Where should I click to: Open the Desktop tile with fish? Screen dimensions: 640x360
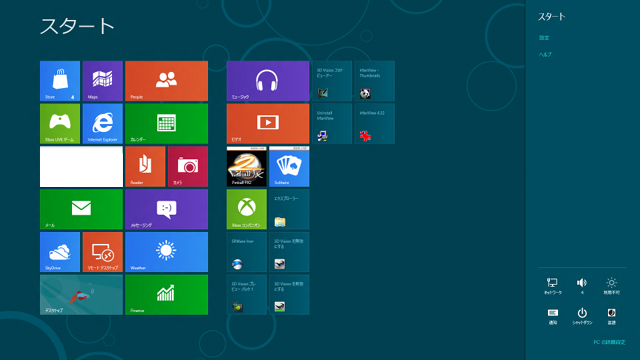[x=81, y=295]
